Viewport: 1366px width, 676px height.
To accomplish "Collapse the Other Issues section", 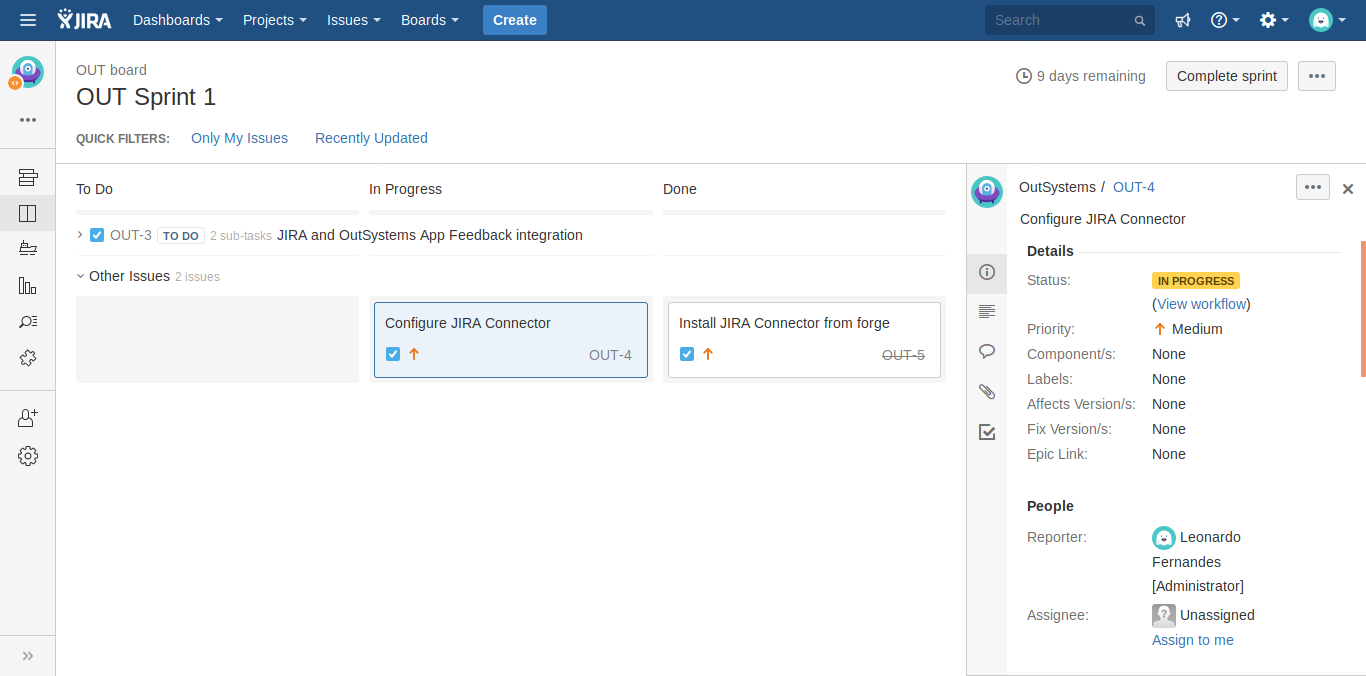I will pyautogui.click(x=80, y=276).
